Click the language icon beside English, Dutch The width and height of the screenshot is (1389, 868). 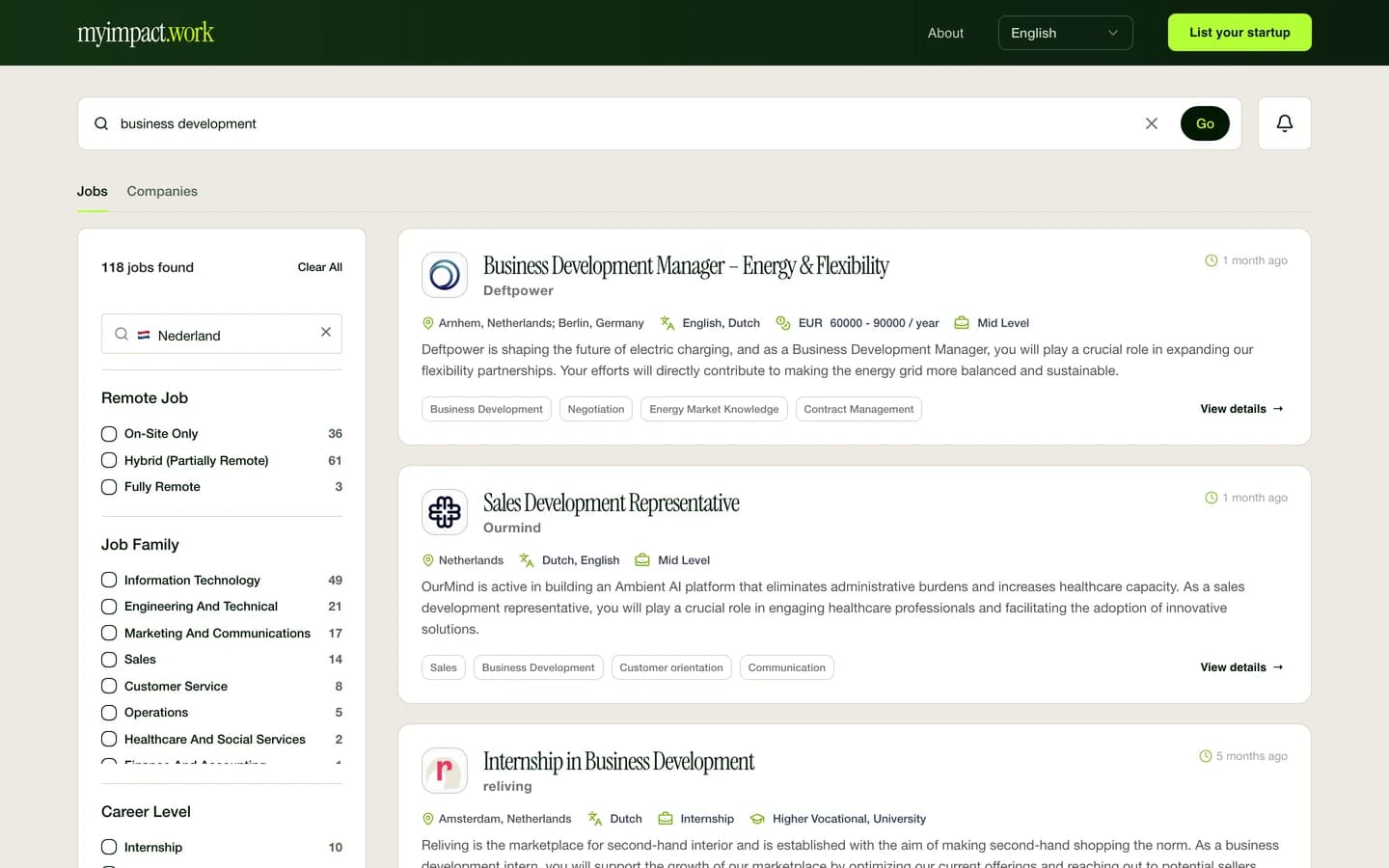point(667,323)
